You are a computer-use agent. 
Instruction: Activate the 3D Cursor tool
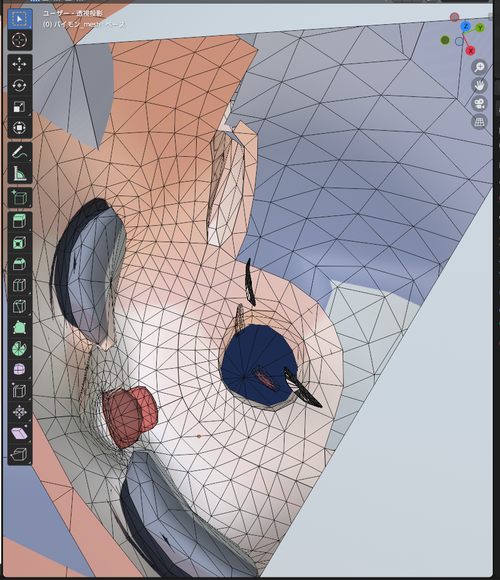click(x=19, y=40)
